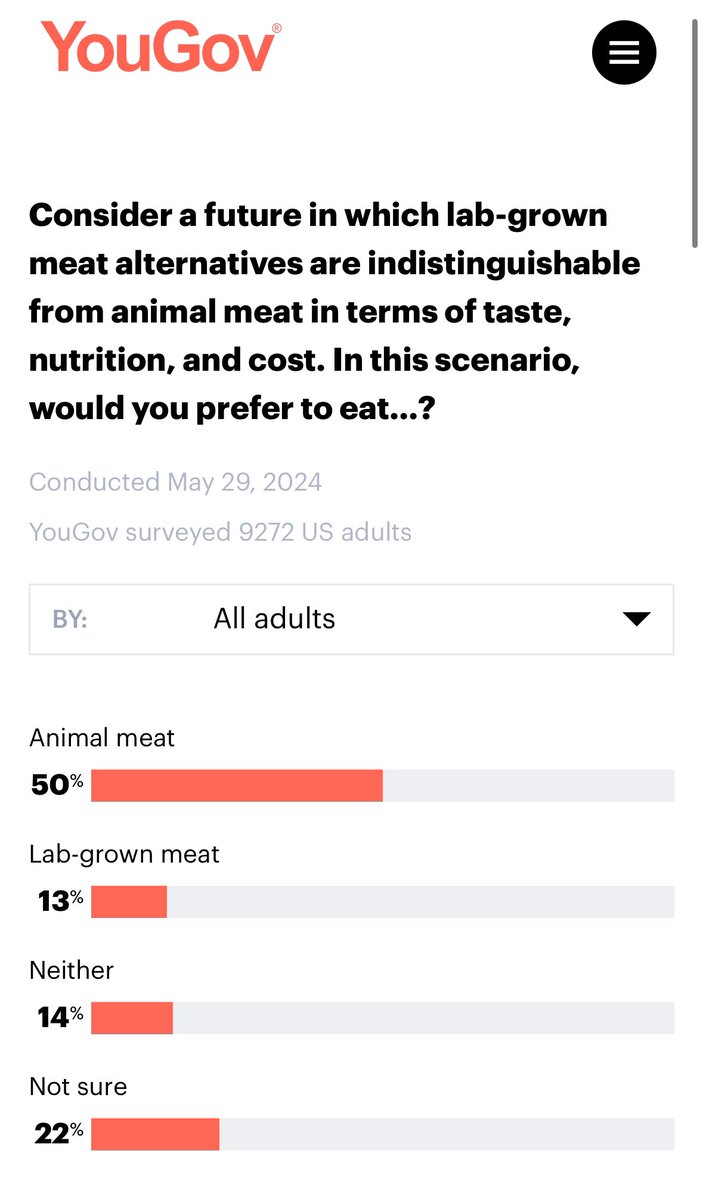The image size is (703, 1200).
Task: Click the 22% percentage figure
Action: click(58, 1134)
